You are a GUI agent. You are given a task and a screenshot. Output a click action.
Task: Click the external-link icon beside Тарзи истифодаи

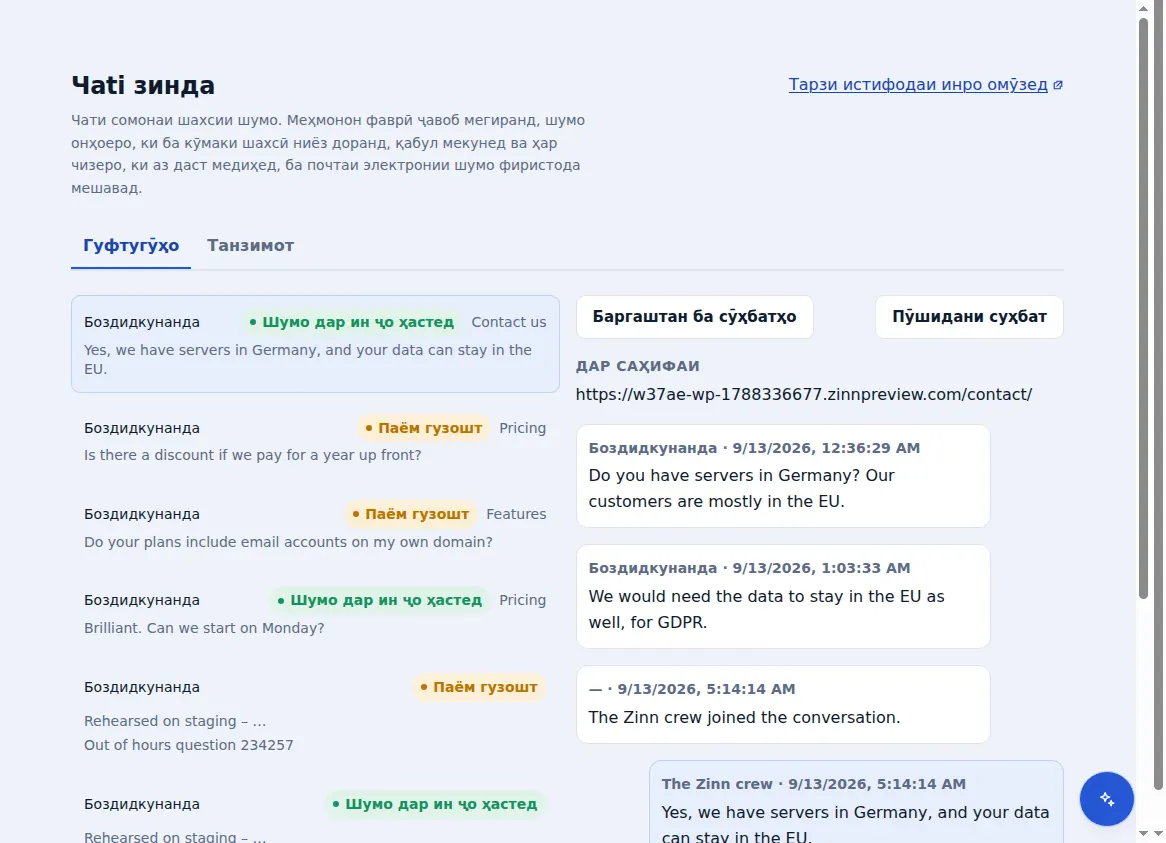[1057, 85]
